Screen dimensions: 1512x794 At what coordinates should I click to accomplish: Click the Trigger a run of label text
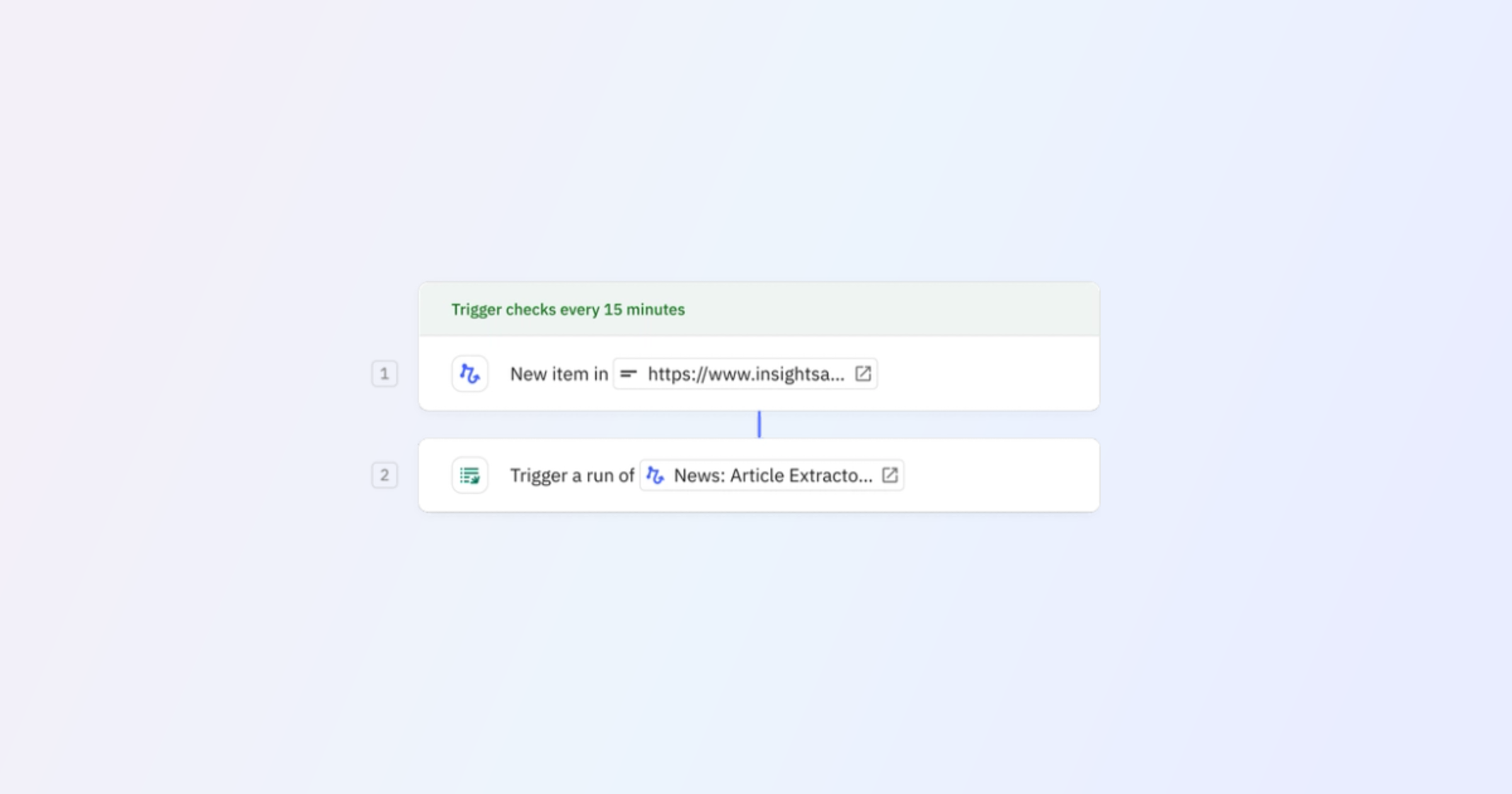tap(572, 475)
